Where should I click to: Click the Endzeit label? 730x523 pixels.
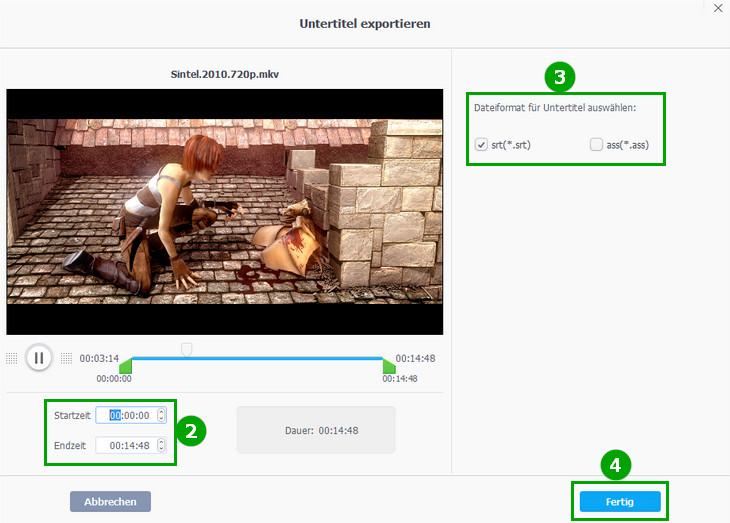(70, 446)
